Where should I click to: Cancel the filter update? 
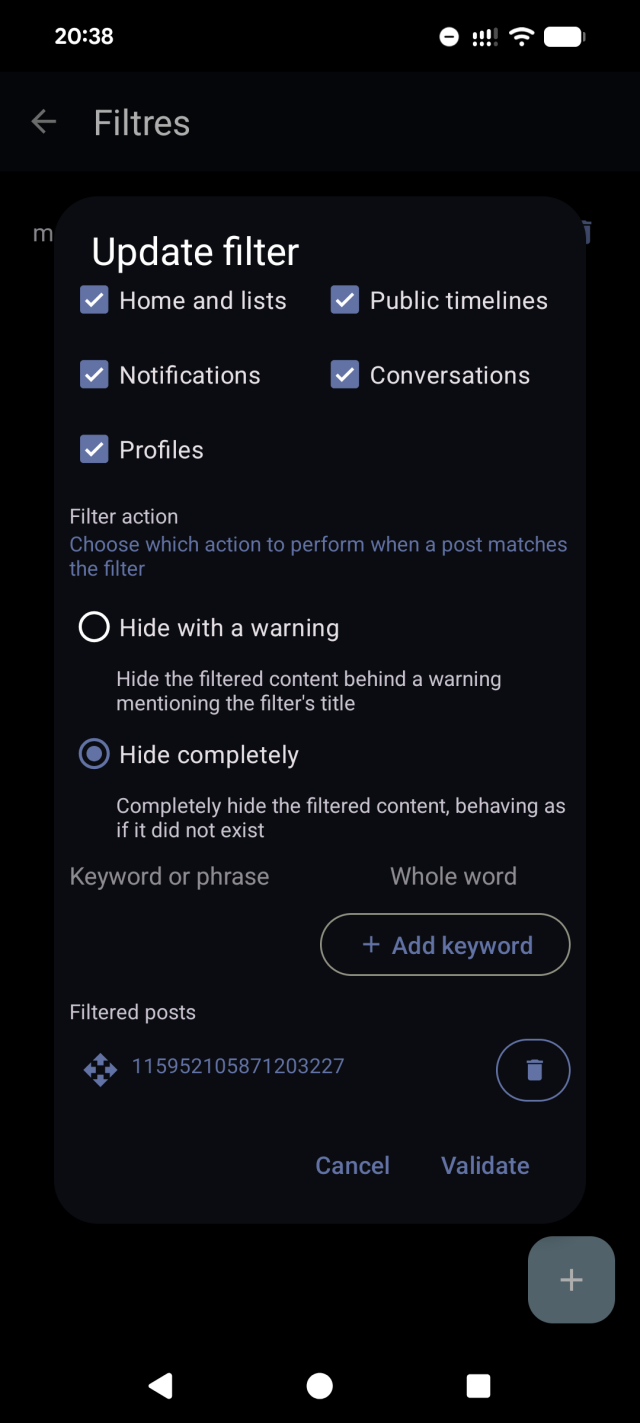coord(352,1165)
